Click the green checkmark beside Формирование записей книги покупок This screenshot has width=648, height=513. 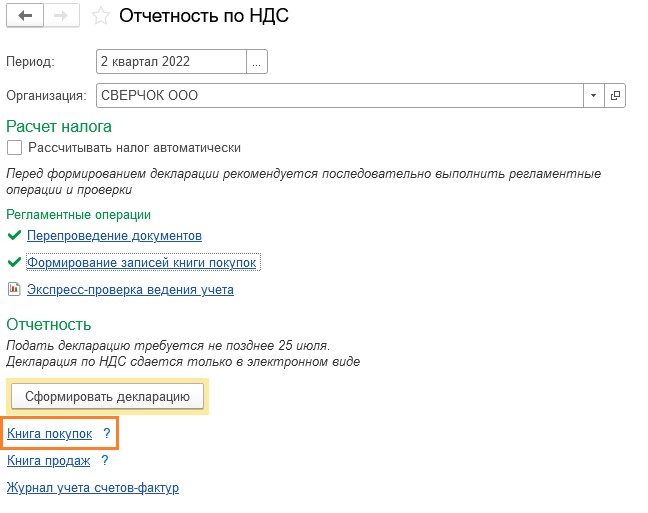coord(14,262)
